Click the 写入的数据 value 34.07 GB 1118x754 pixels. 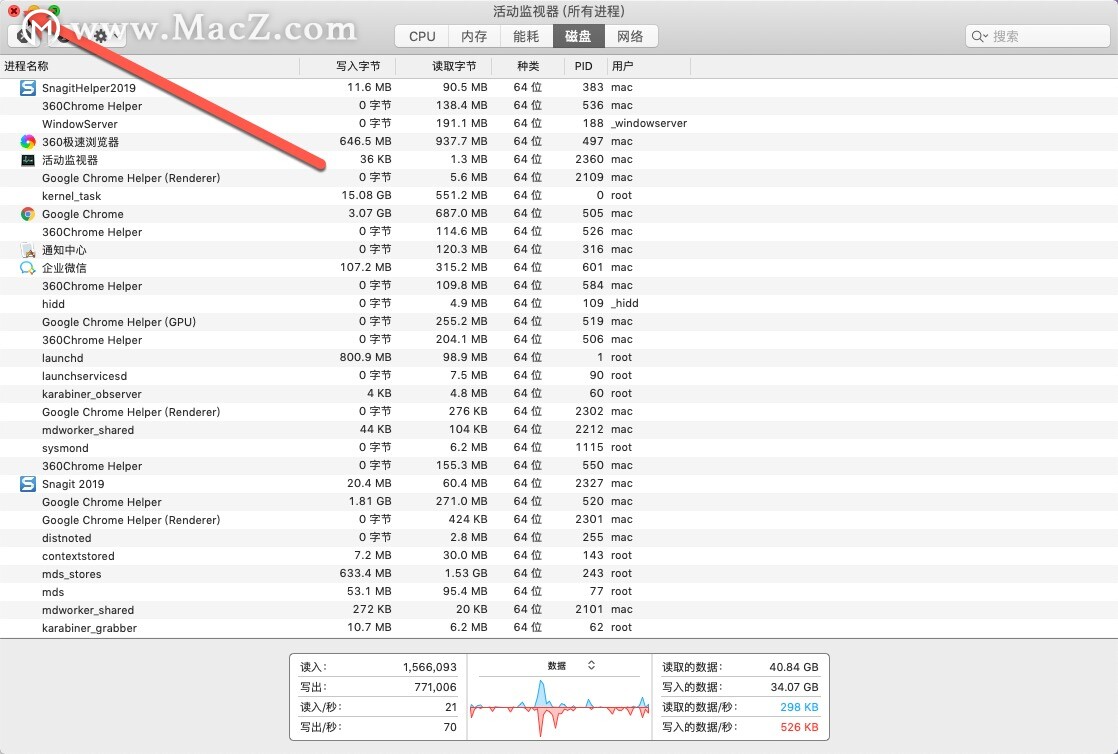(x=794, y=687)
